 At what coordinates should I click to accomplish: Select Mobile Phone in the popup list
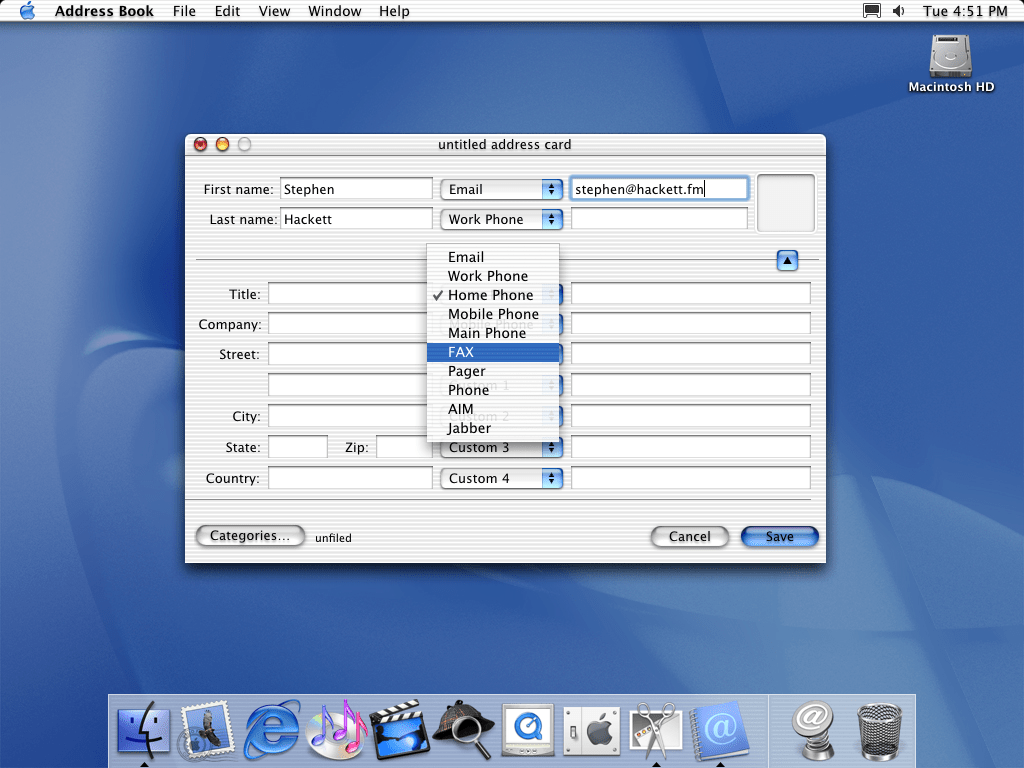(492, 314)
